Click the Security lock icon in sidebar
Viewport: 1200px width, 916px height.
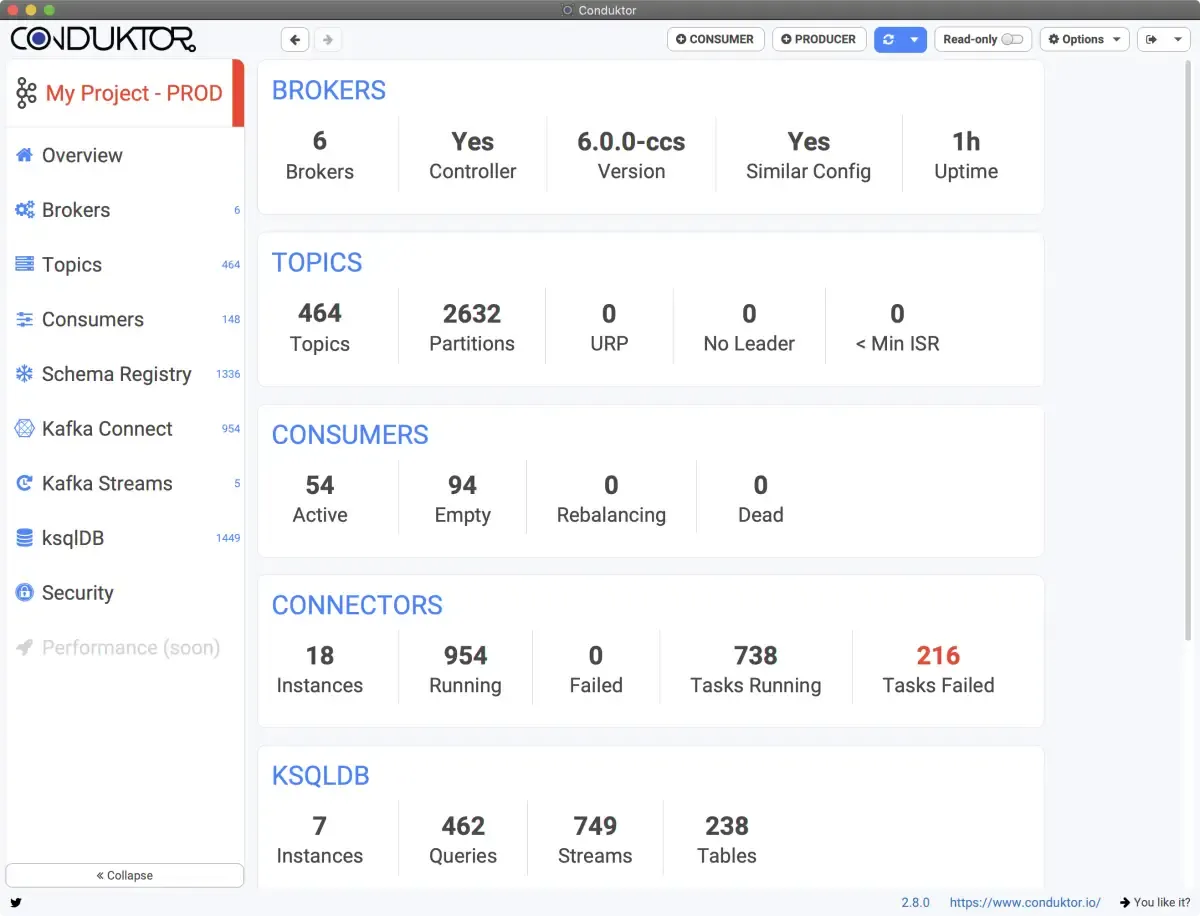tap(25, 593)
